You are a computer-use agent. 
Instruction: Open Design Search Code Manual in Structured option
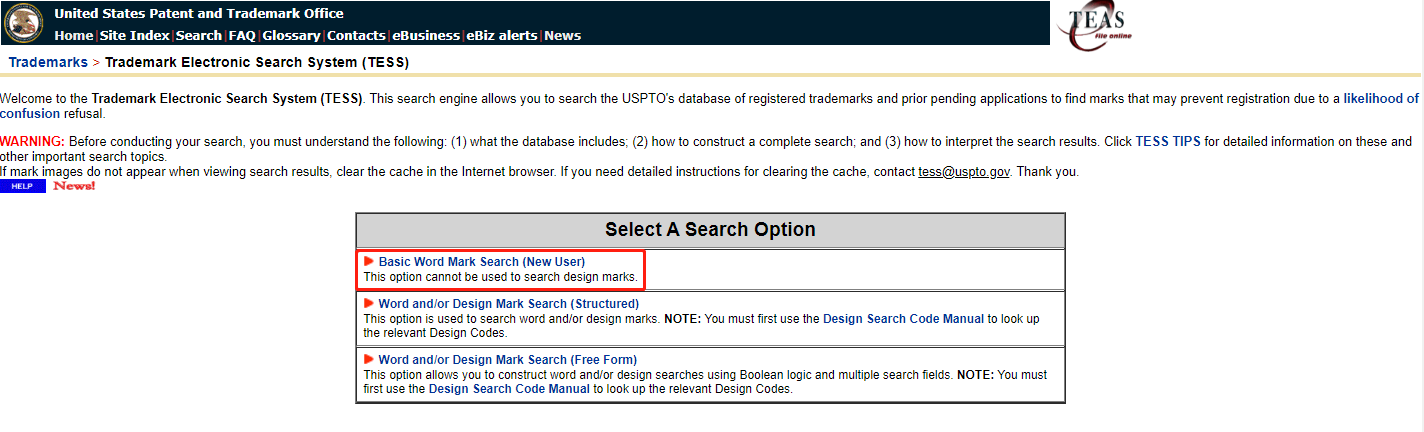pos(903,319)
